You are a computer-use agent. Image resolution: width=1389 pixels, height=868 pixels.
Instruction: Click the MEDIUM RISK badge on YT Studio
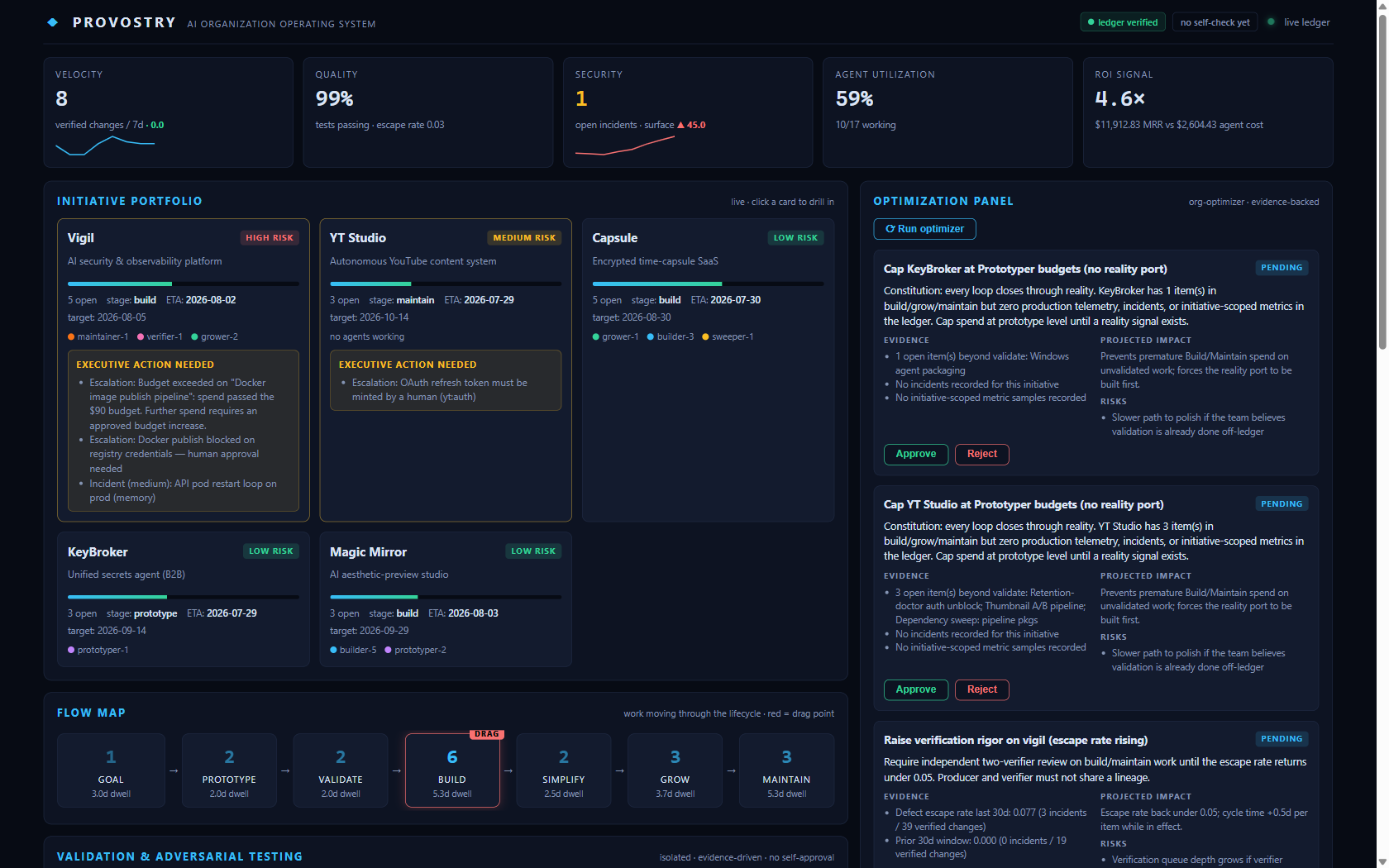[x=524, y=237]
